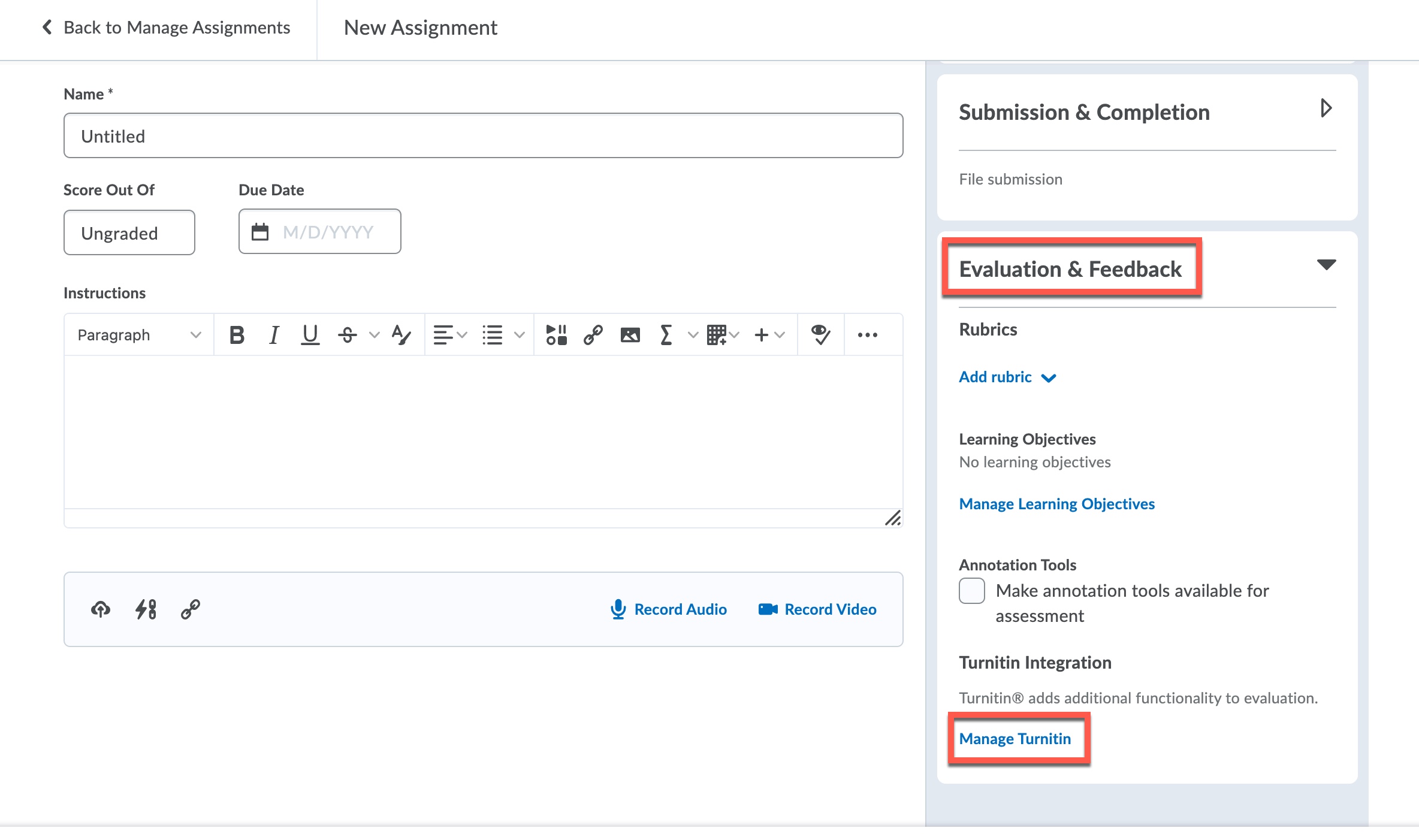
Task: Open the Add rubric dropdown
Action: (1007, 377)
